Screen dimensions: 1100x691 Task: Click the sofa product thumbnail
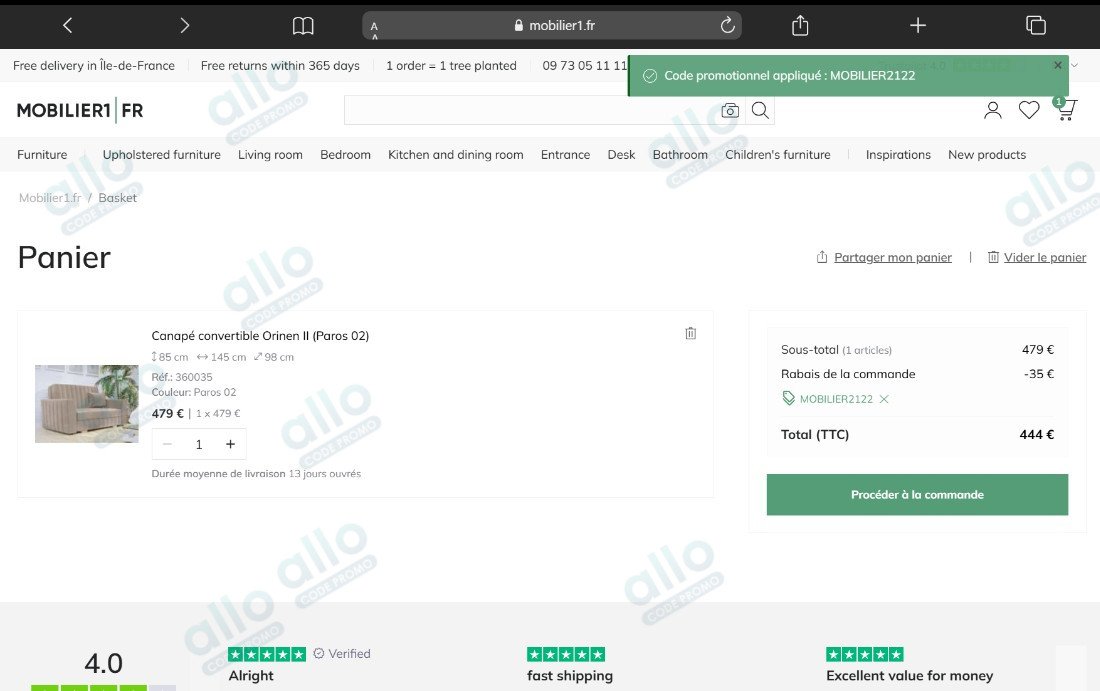click(87, 403)
